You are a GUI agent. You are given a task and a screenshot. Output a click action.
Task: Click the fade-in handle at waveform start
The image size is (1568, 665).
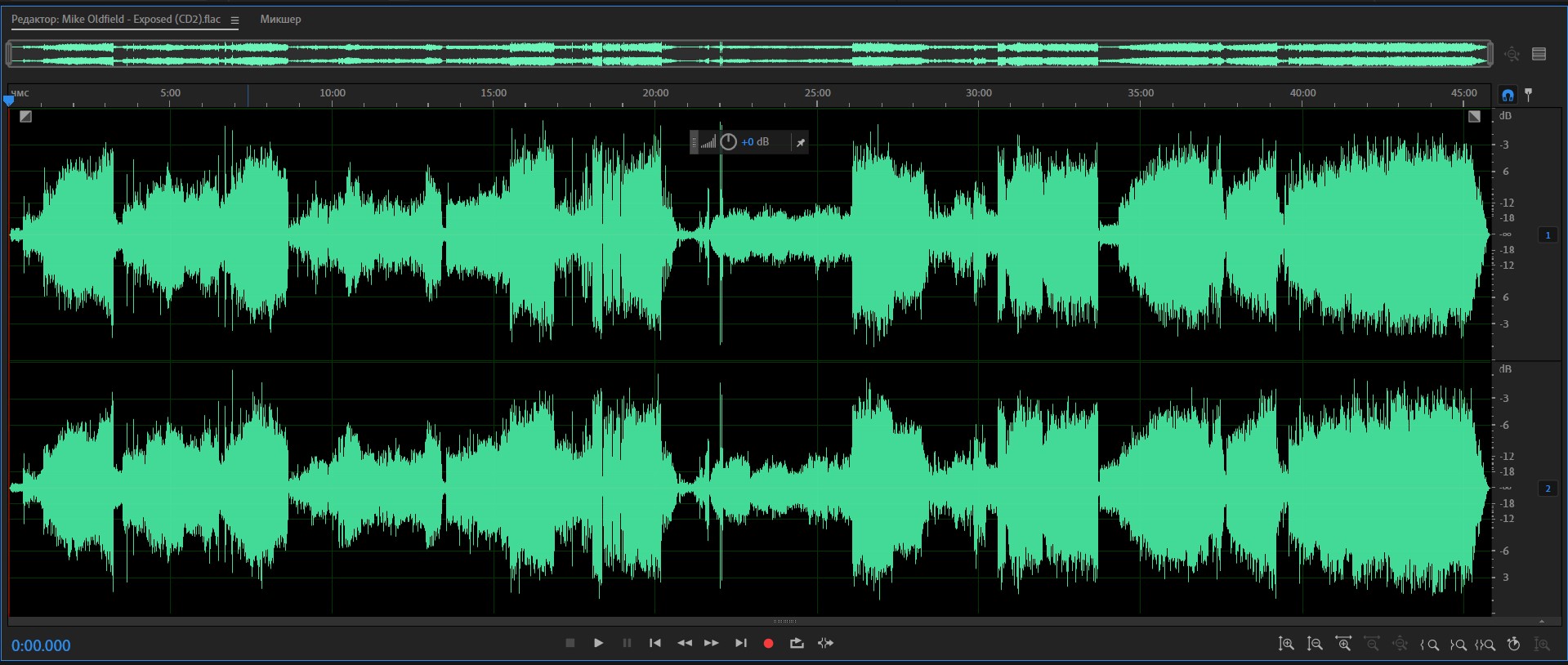coord(25,117)
